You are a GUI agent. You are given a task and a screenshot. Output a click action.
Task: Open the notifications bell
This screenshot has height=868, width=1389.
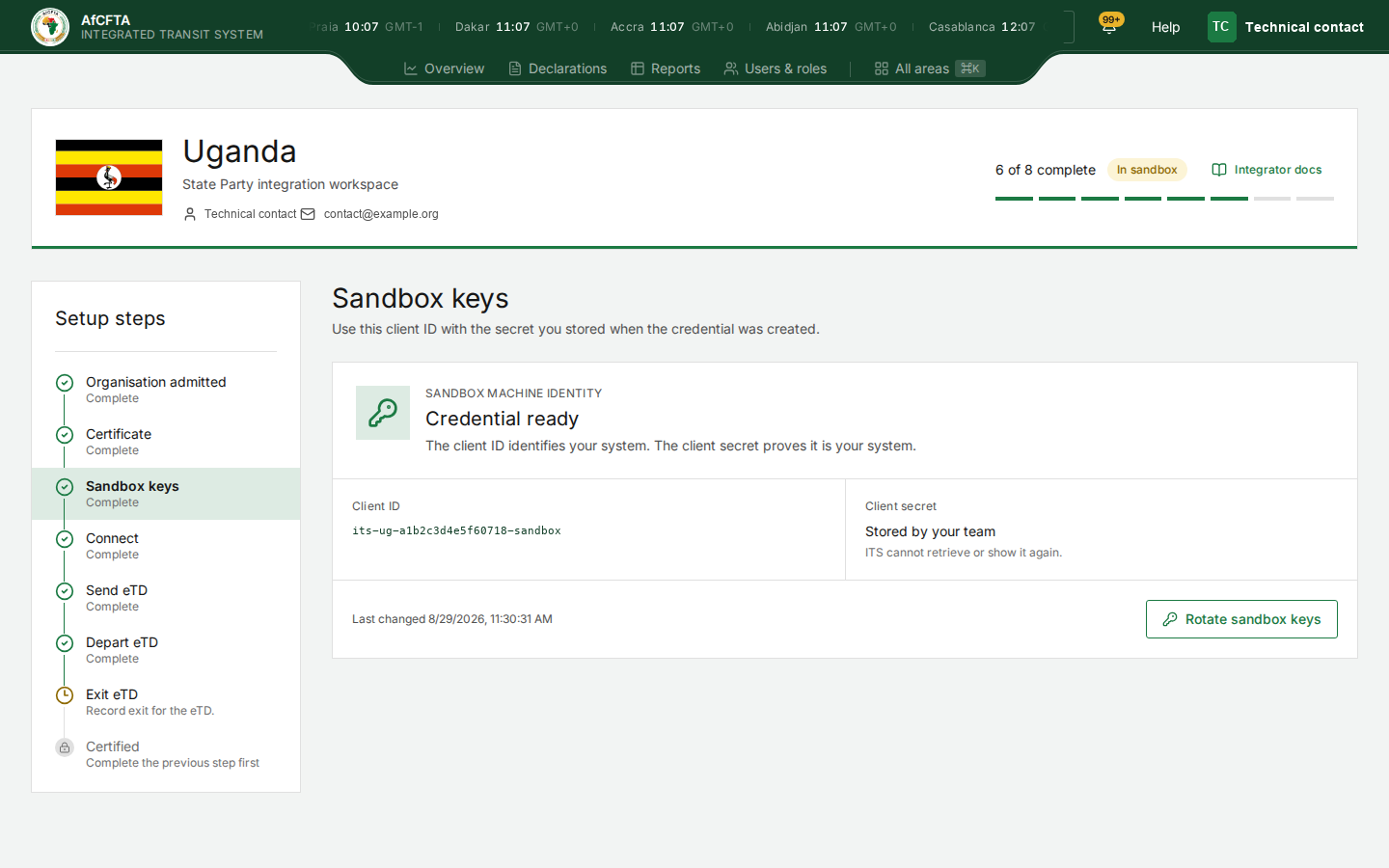point(1109,27)
